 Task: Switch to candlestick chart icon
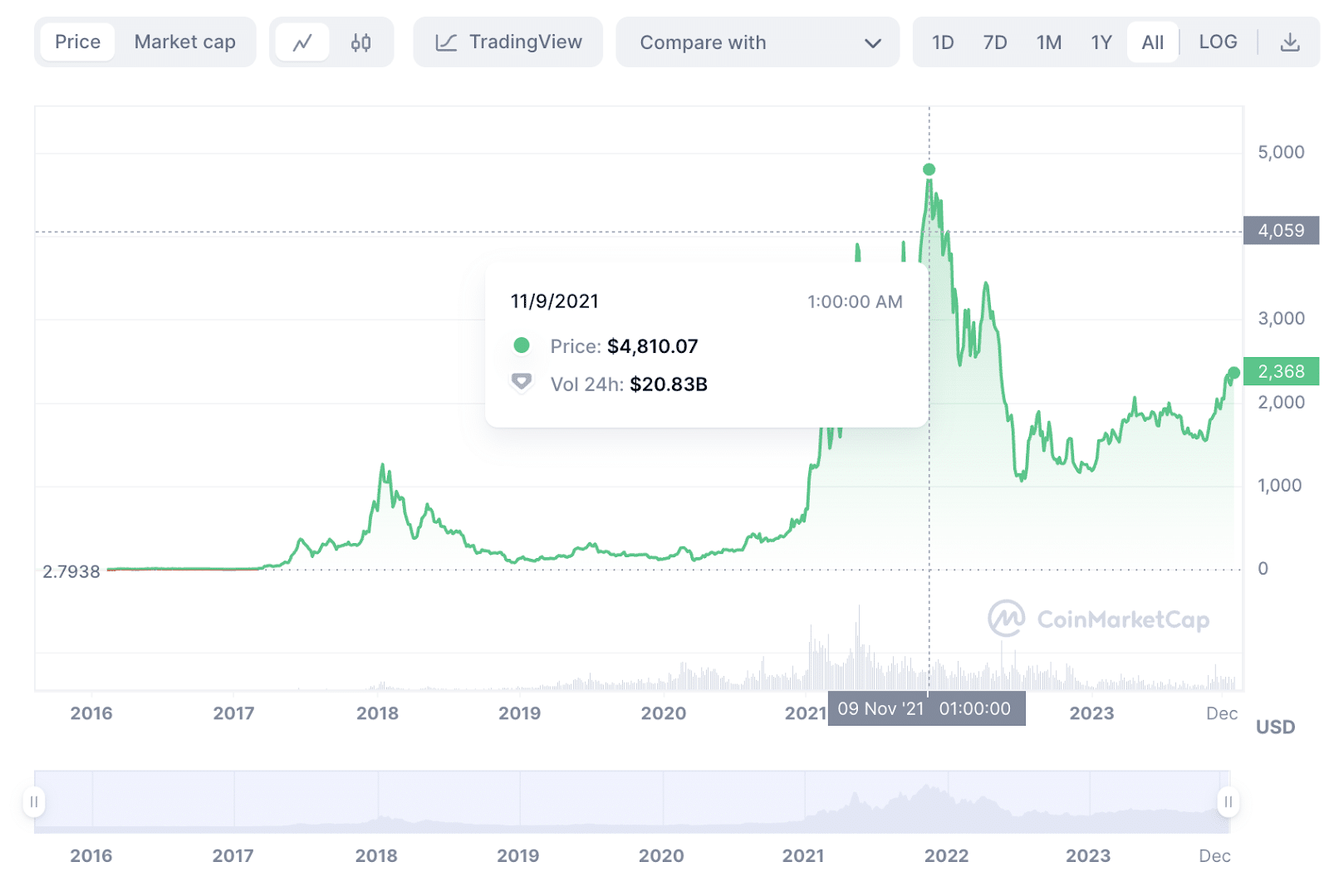(360, 42)
